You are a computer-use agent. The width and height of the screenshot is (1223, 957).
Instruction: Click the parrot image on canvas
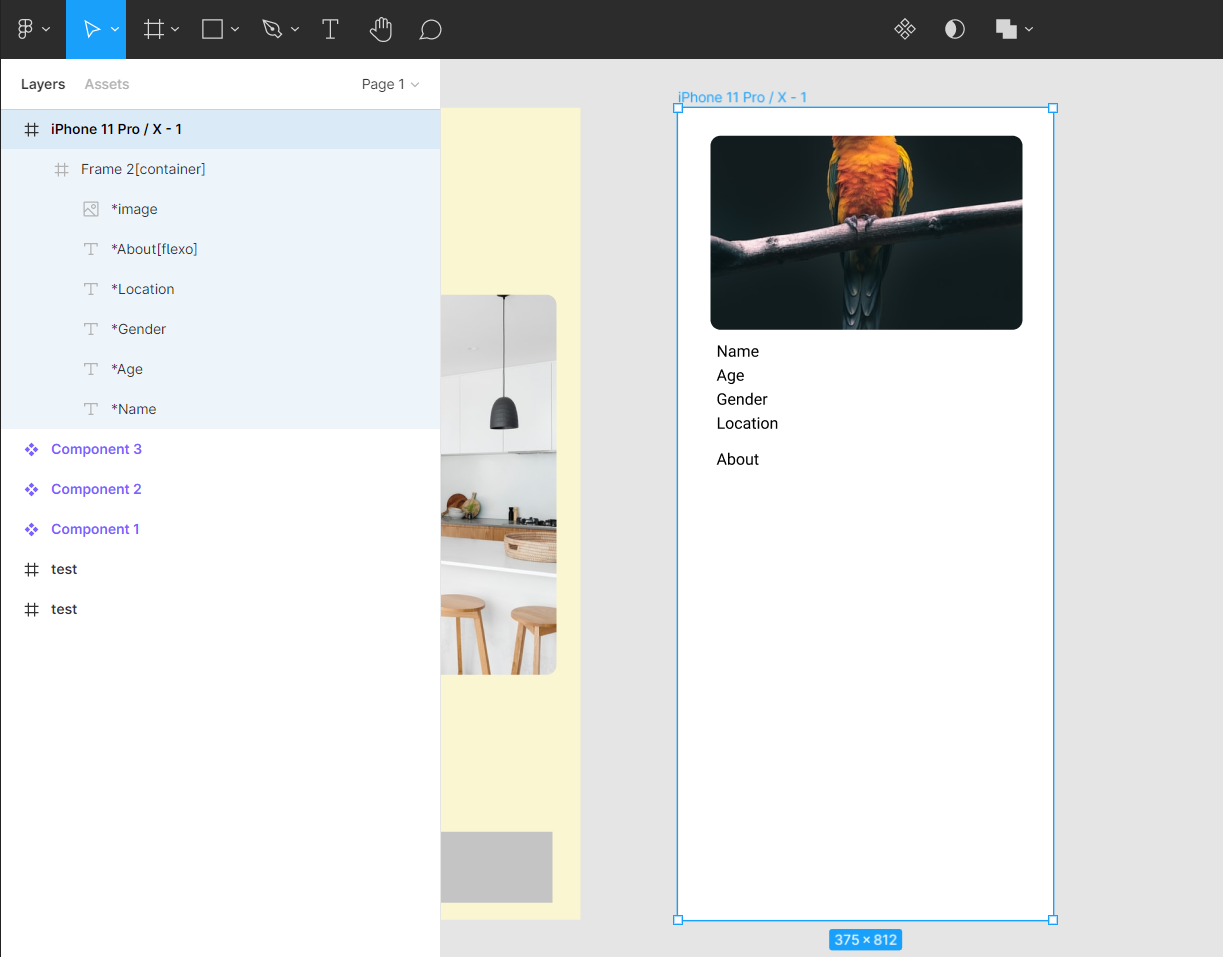click(x=866, y=232)
